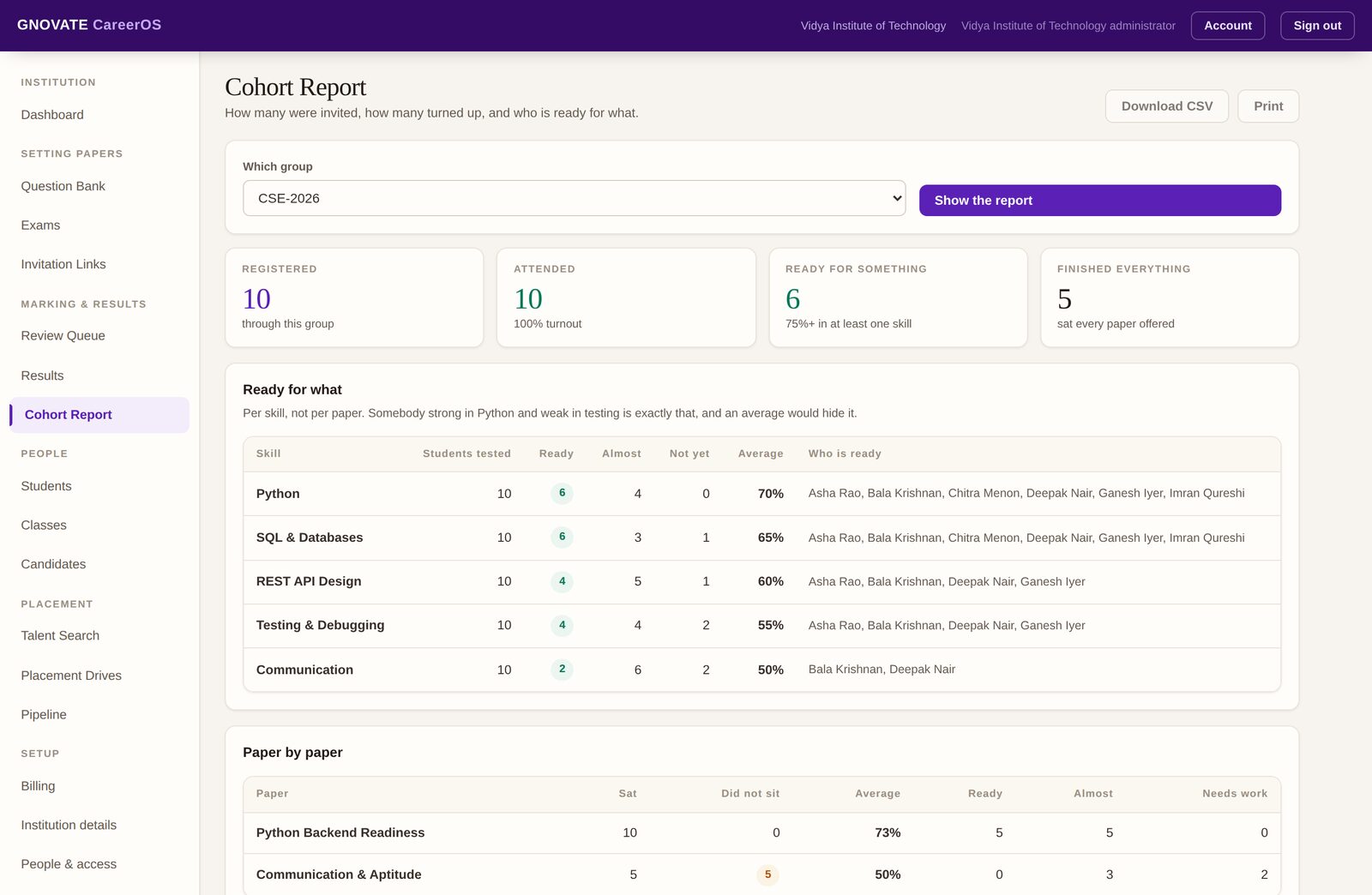This screenshot has width=1372, height=895.
Task: Open the Which group dropdown showing CSE-2026
Action: tap(574, 198)
